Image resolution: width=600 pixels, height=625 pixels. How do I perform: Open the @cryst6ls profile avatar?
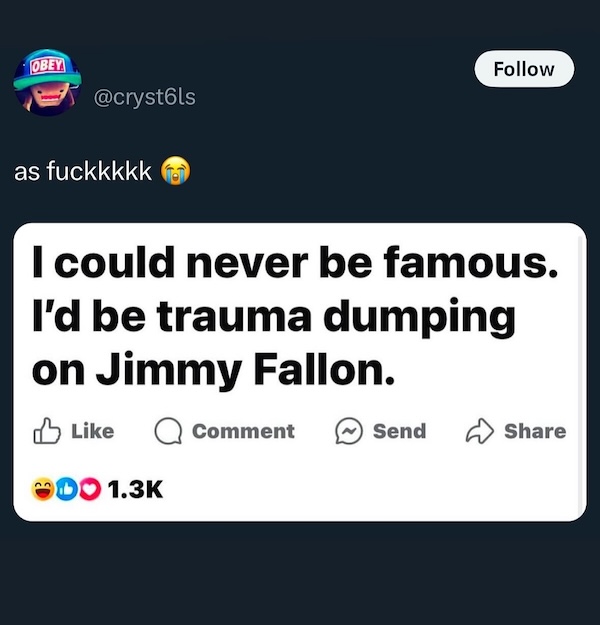tap(47, 83)
